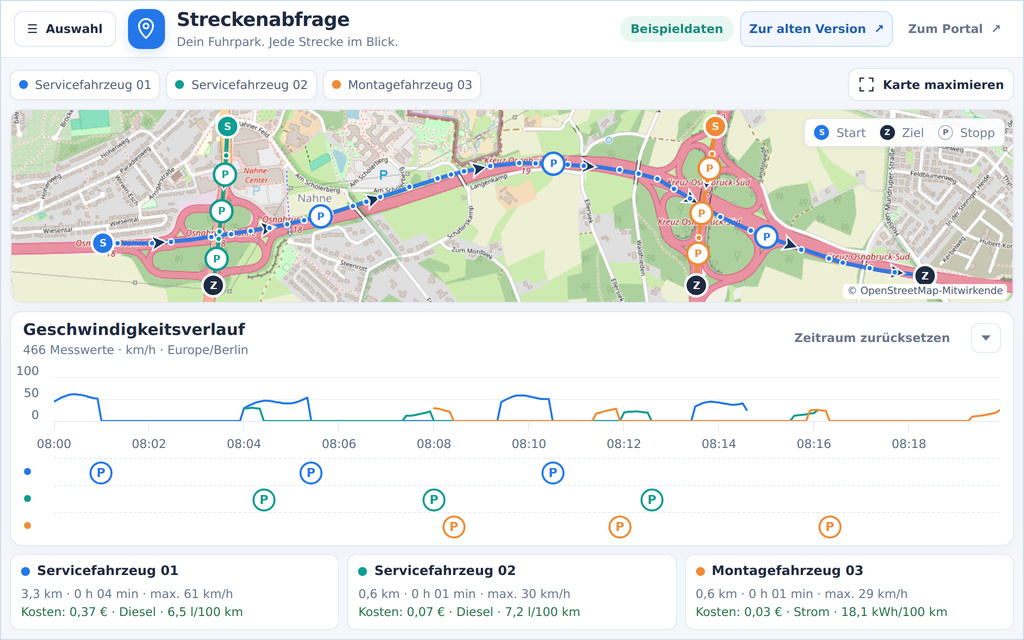This screenshot has height=640, width=1024.
Task: Click teal stop marker near 08:08
Action: (x=434, y=500)
